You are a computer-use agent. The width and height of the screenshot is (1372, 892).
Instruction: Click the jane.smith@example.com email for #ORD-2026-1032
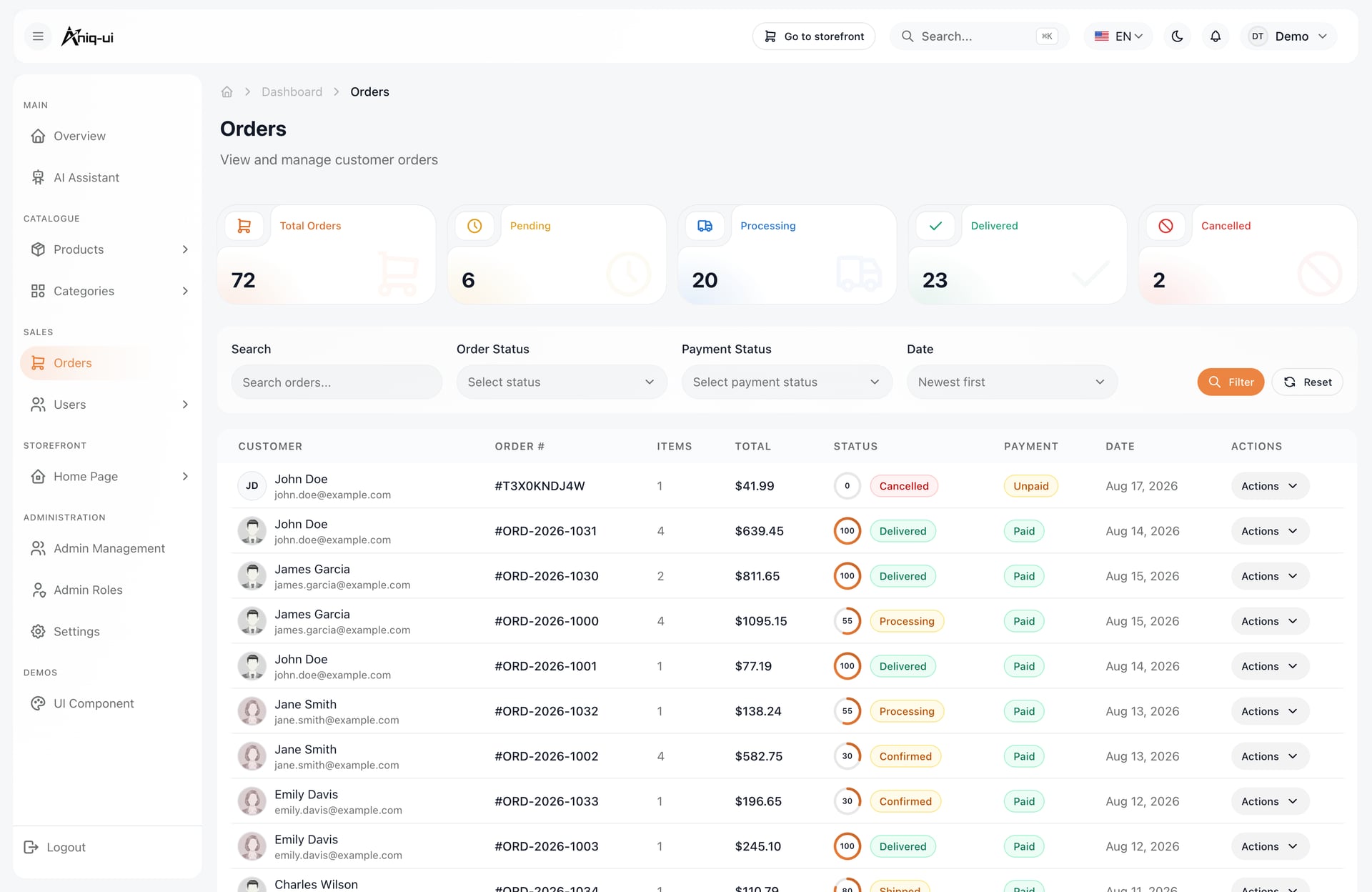click(x=337, y=720)
